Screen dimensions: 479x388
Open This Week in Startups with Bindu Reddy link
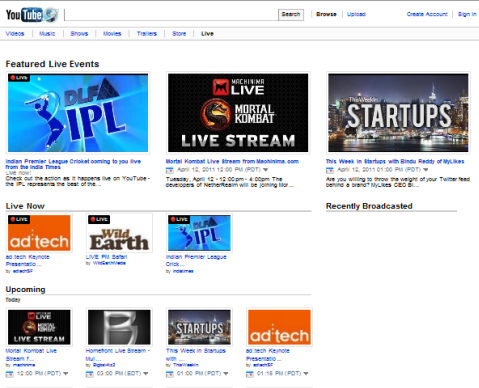[395, 161]
